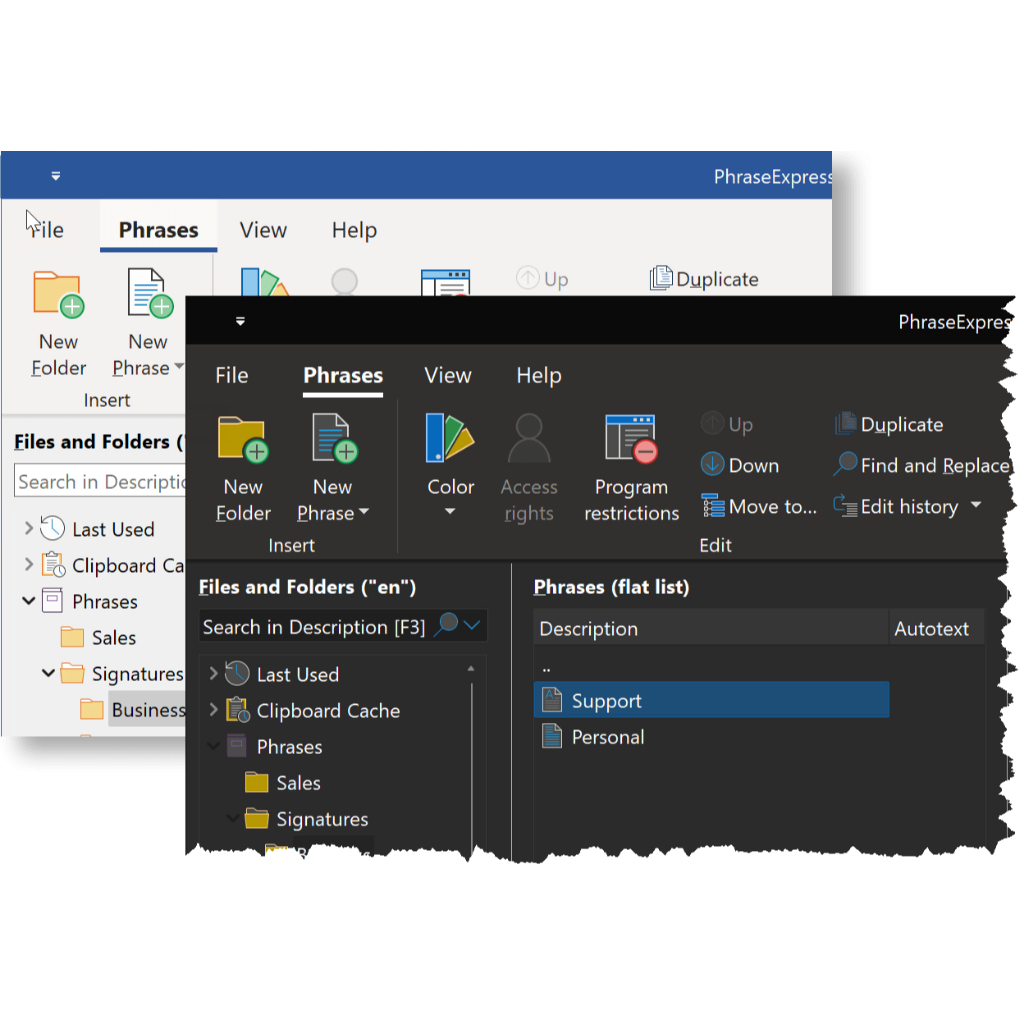Open search options chevron in dark window
Image resolution: width=1024 pixels, height=1024 pixels.
(x=472, y=625)
